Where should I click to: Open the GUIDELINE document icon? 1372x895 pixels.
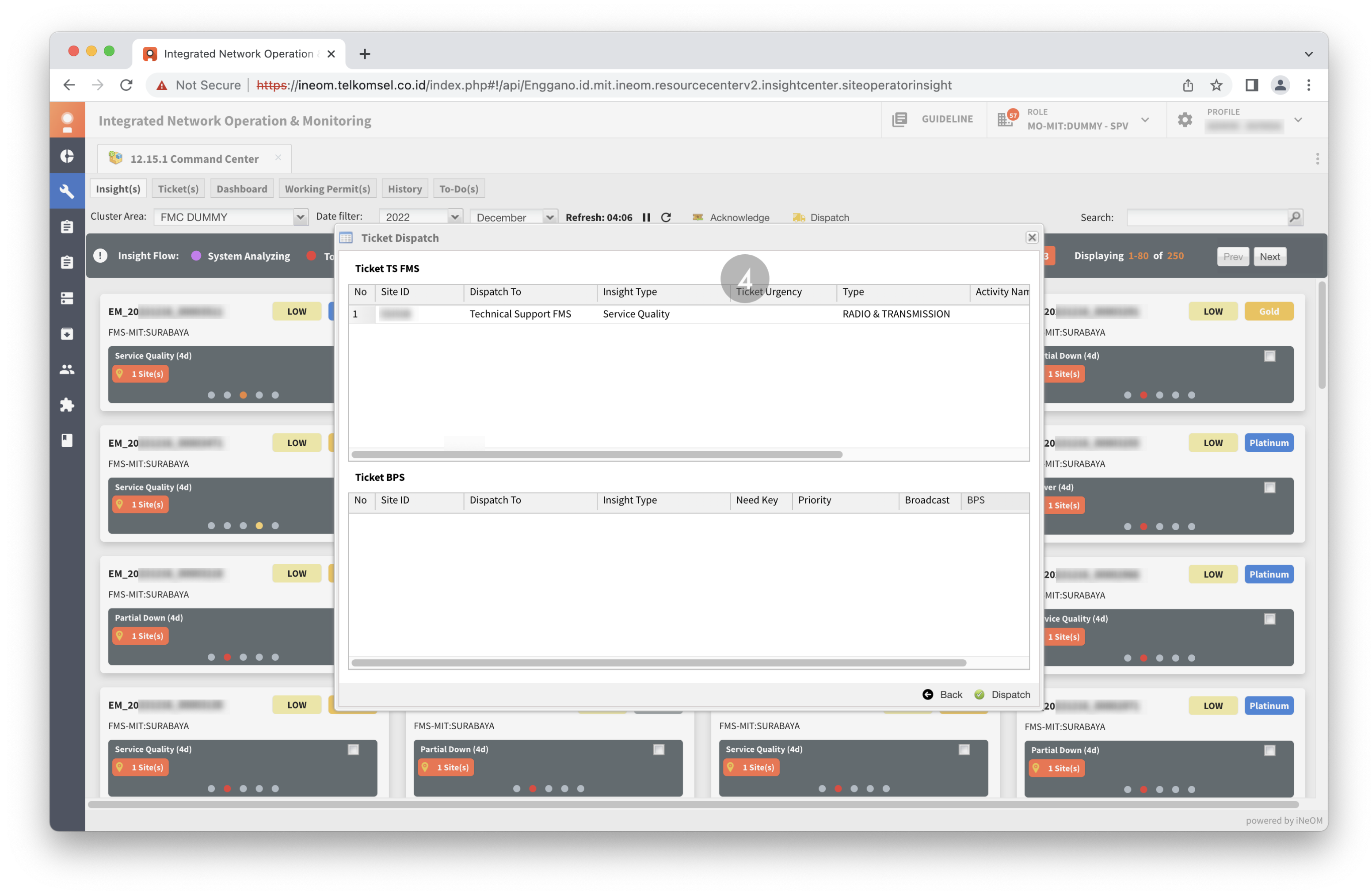pyautogui.click(x=900, y=119)
